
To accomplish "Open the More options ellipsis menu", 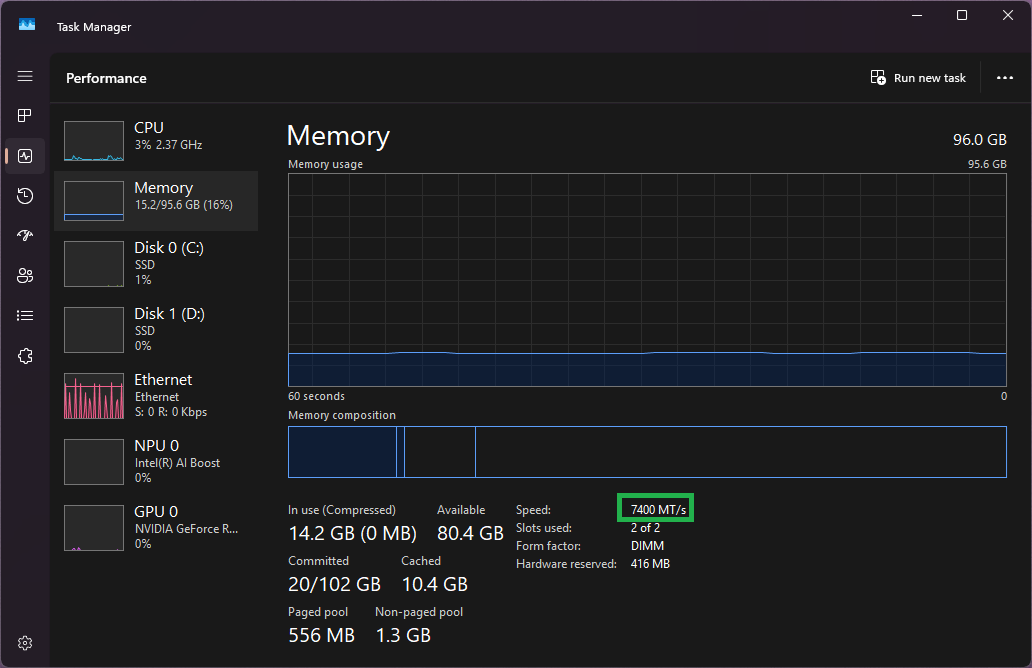I will tap(1005, 77).
